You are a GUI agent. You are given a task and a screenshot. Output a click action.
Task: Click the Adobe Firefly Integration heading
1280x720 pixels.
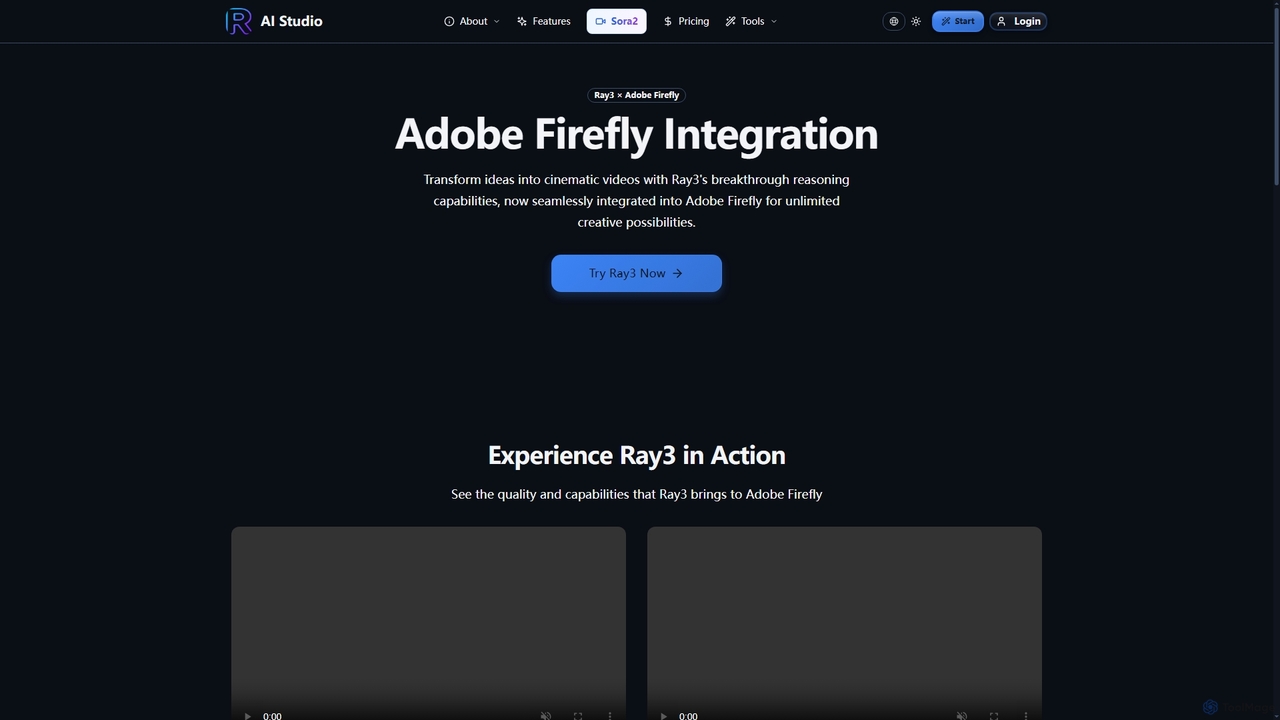[x=636, y=134]
